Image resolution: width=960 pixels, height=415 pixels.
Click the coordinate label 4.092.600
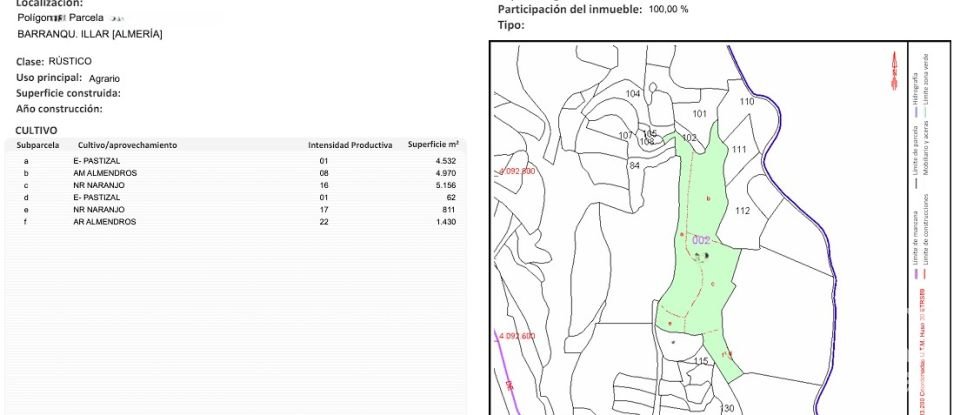click(x=516, y=336)
